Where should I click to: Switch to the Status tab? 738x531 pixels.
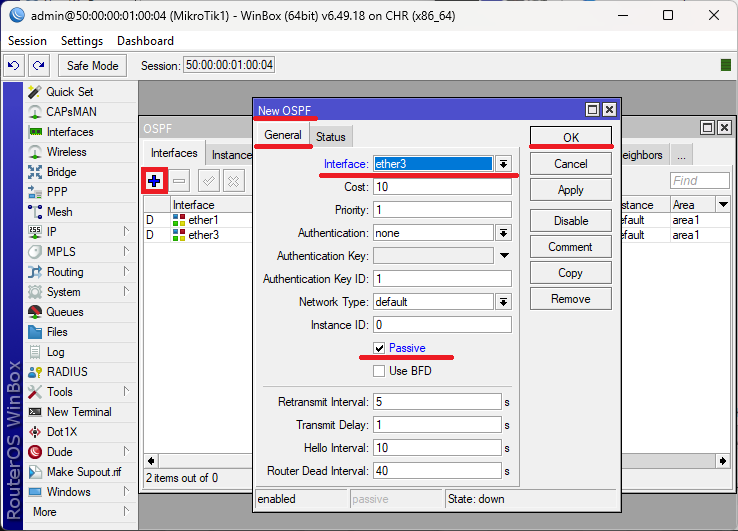click(x=331, y=137)
